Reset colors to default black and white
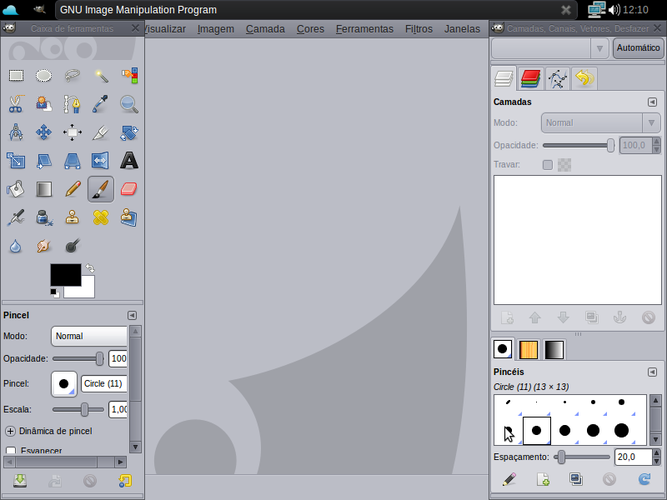This screenshot has width=667, height=500. click(x=54, y=293)
